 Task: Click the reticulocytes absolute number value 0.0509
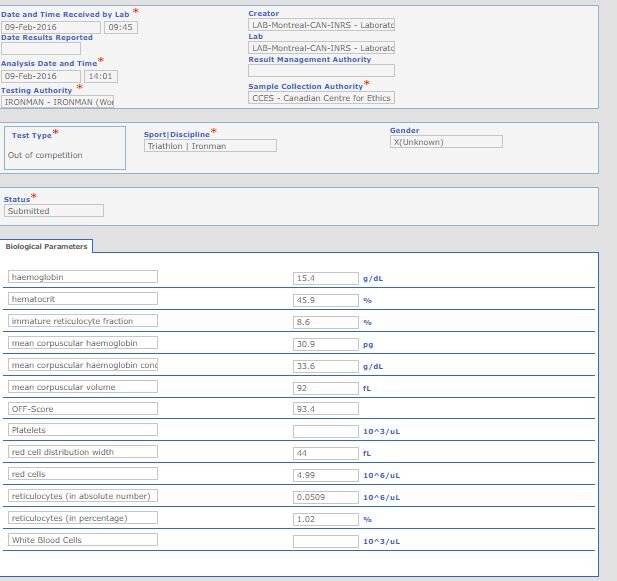point(326,497)
